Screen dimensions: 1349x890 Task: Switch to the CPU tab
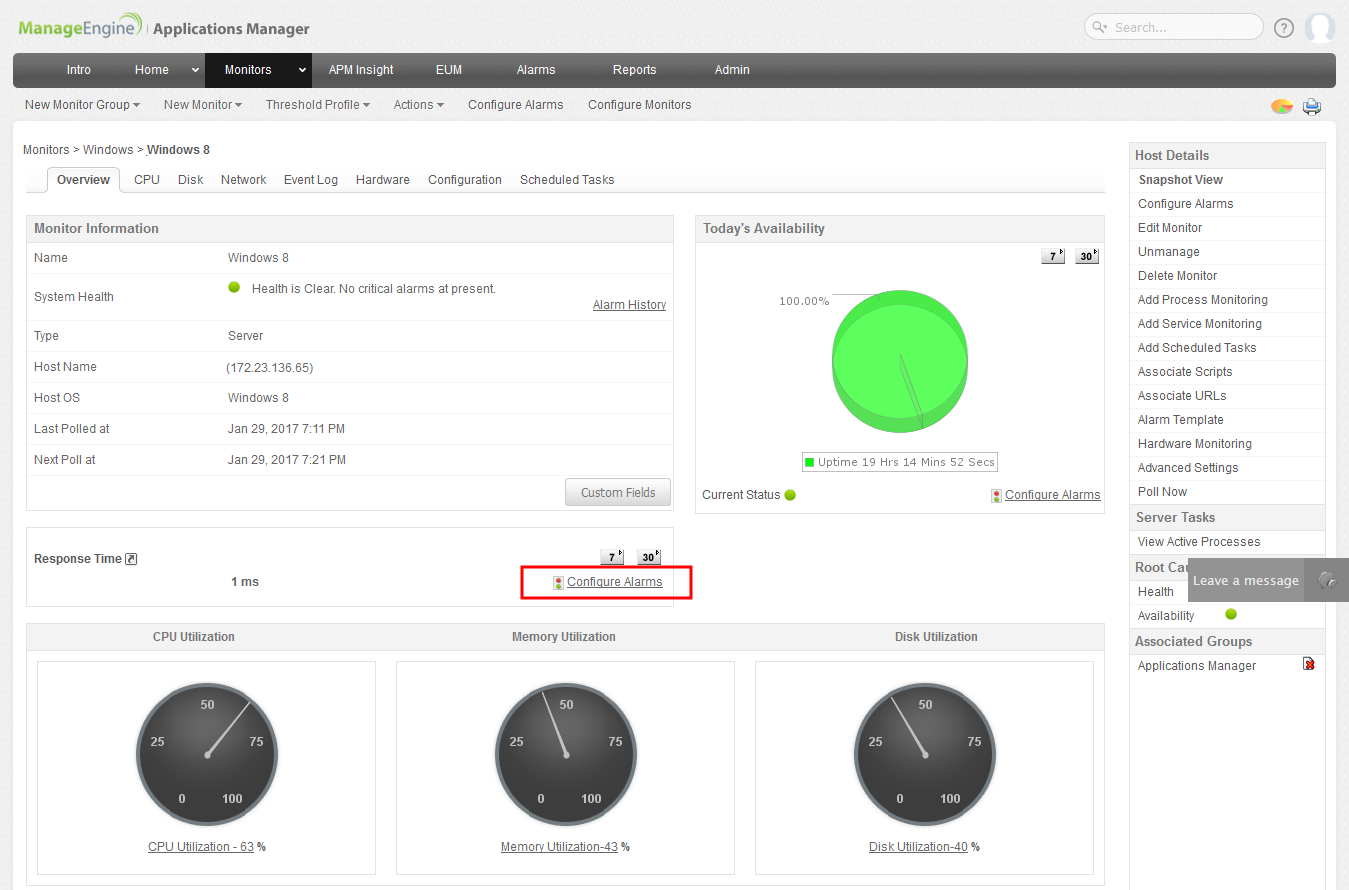[147, 180]
